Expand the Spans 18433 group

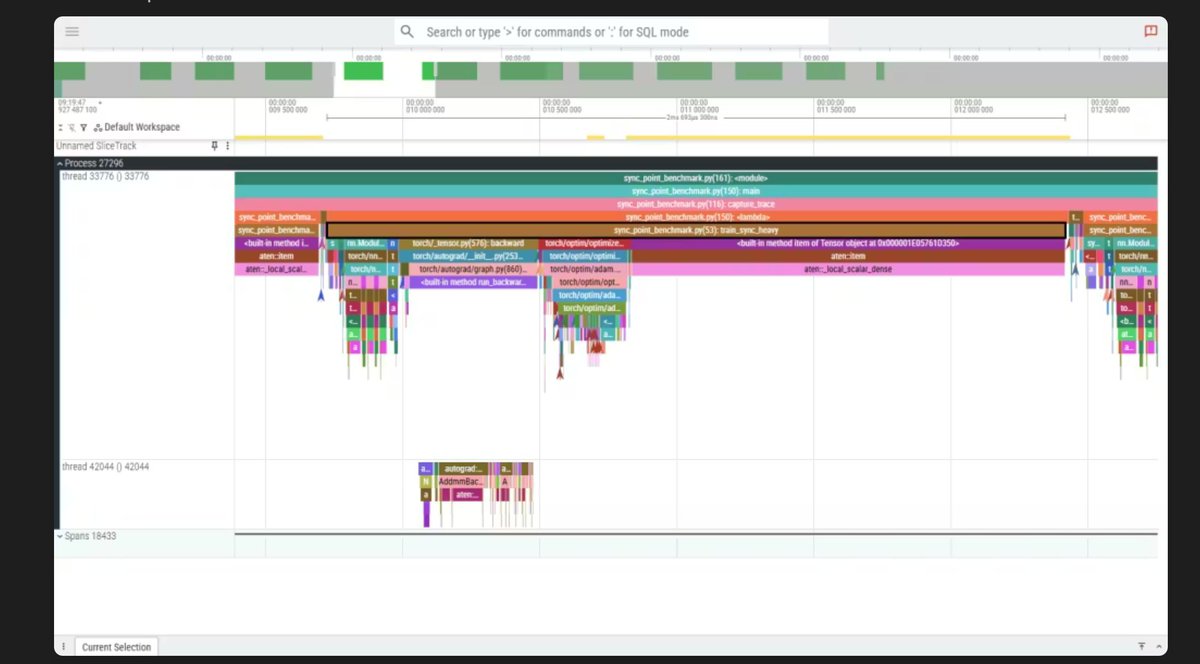(x=60, y=536)
